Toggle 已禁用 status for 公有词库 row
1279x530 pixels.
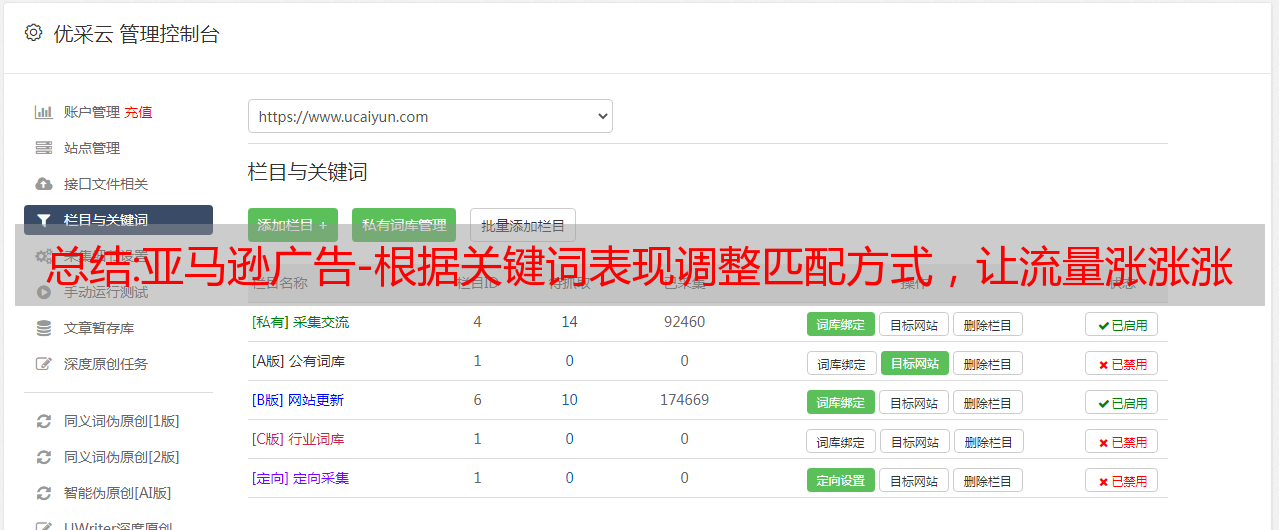(x=1122, y=363)
